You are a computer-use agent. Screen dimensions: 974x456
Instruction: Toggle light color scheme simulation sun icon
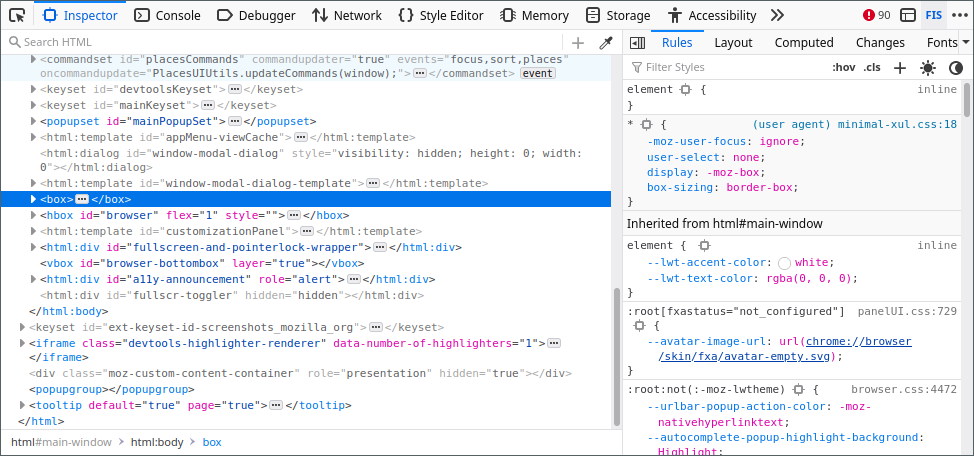[927, 67]
